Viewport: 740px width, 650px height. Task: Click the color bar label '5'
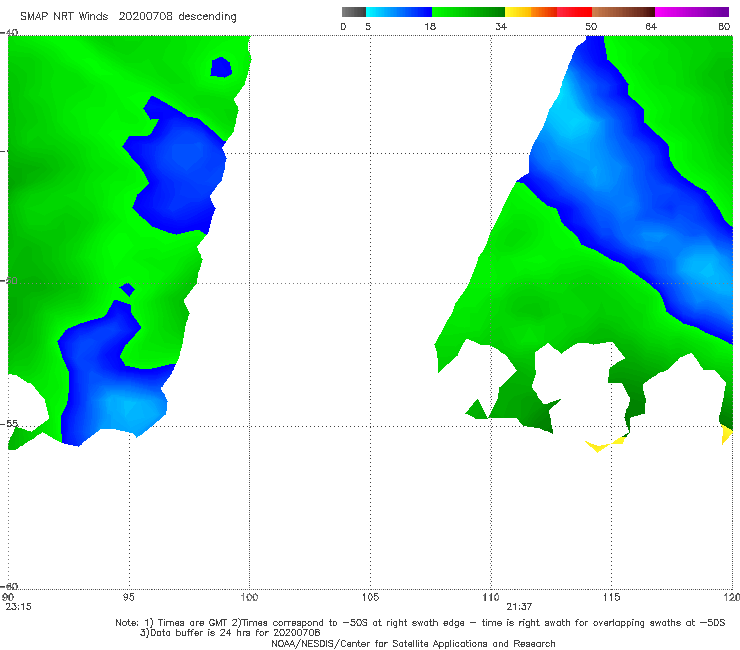point(368,27)
